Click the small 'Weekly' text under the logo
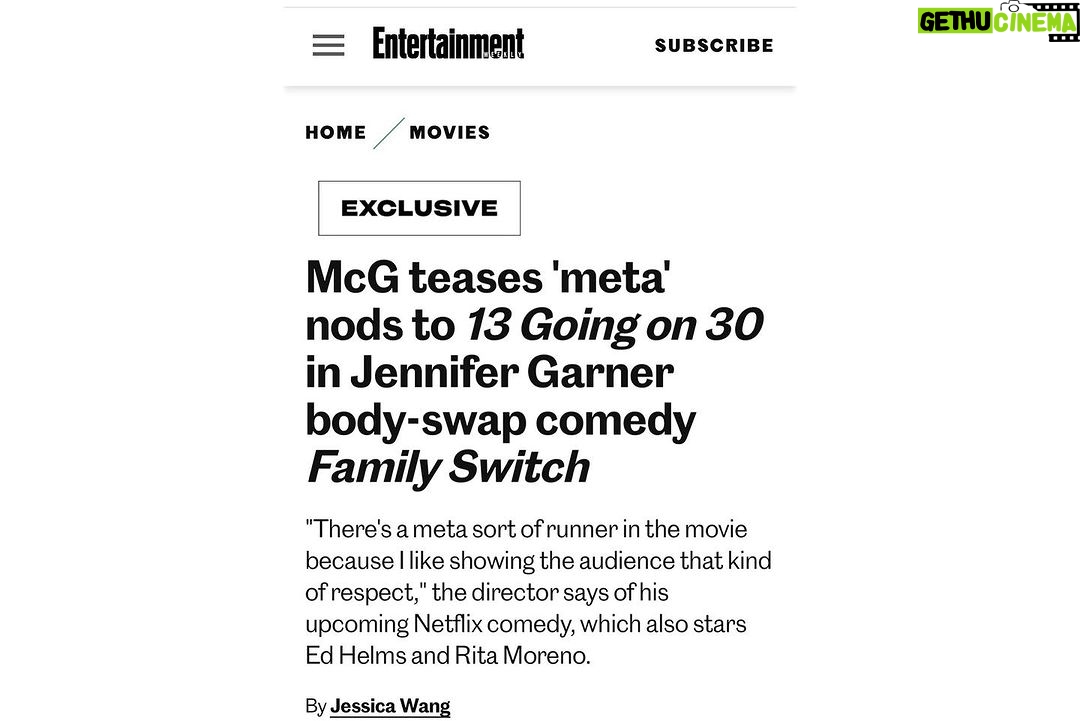 point(503,54)
